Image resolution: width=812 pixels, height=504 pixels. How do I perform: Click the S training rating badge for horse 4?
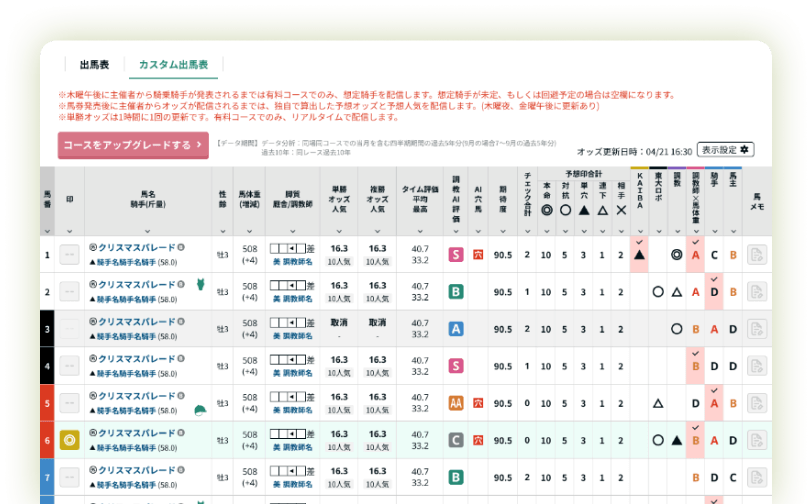(x=456, y=366)
